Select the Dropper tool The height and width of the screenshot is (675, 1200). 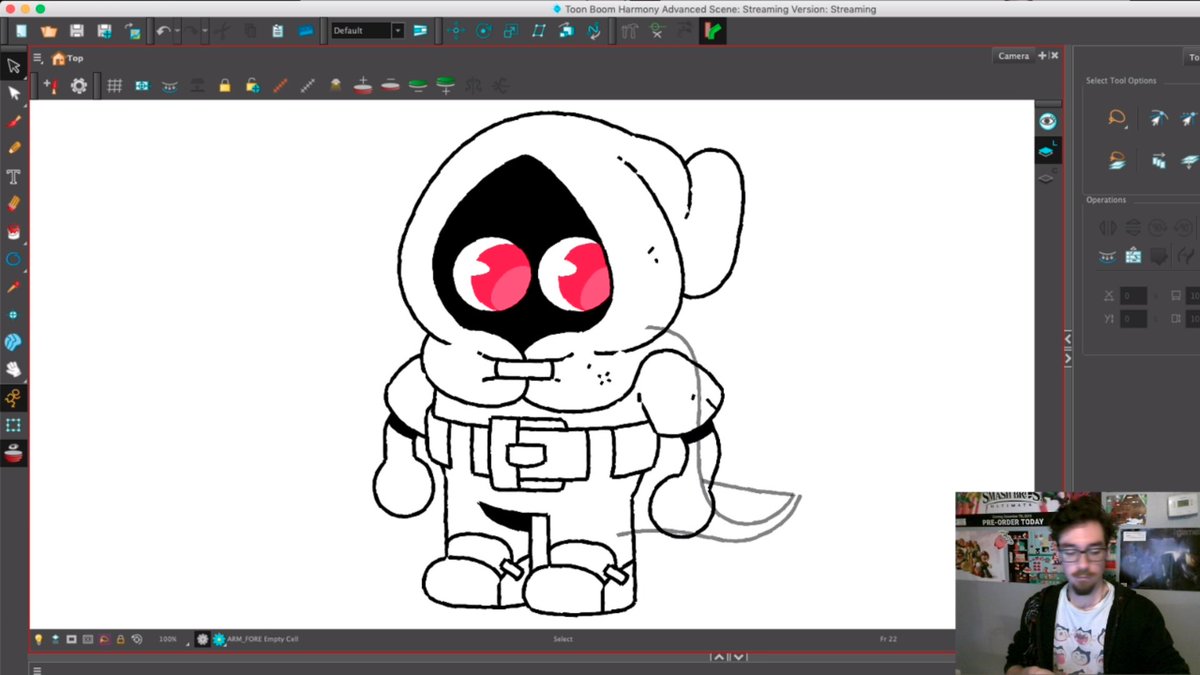point(14,287)
